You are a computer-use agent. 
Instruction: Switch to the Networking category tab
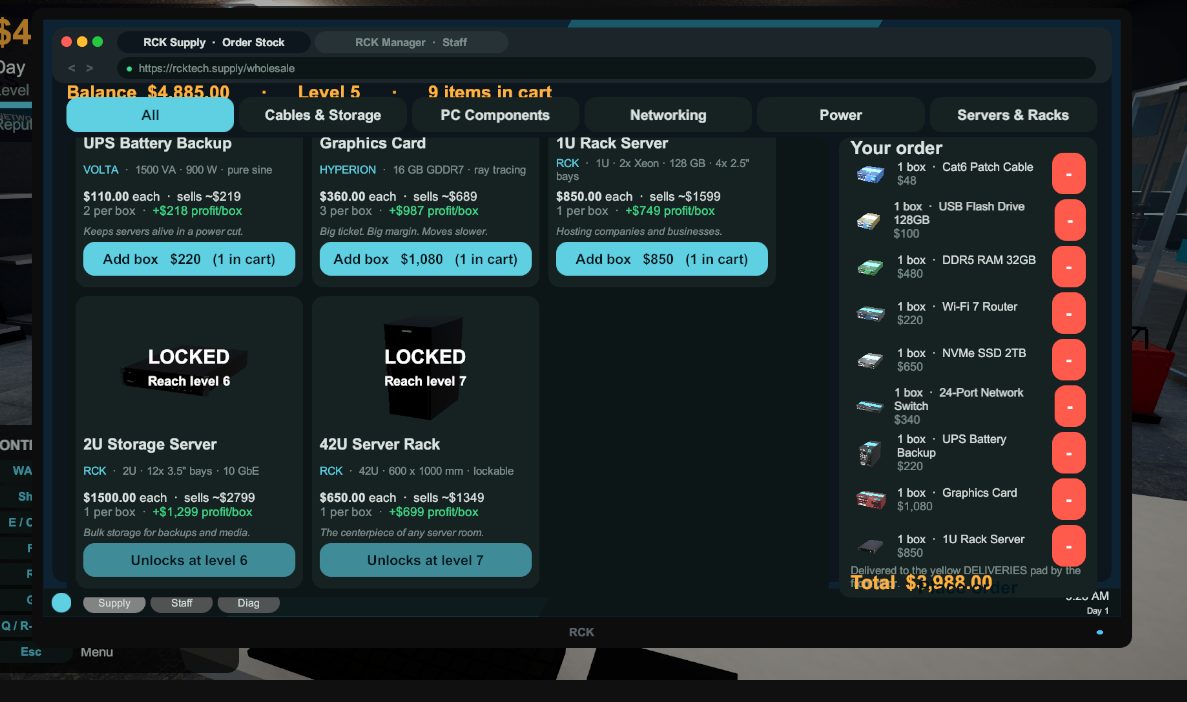click(x=668, y=115)
